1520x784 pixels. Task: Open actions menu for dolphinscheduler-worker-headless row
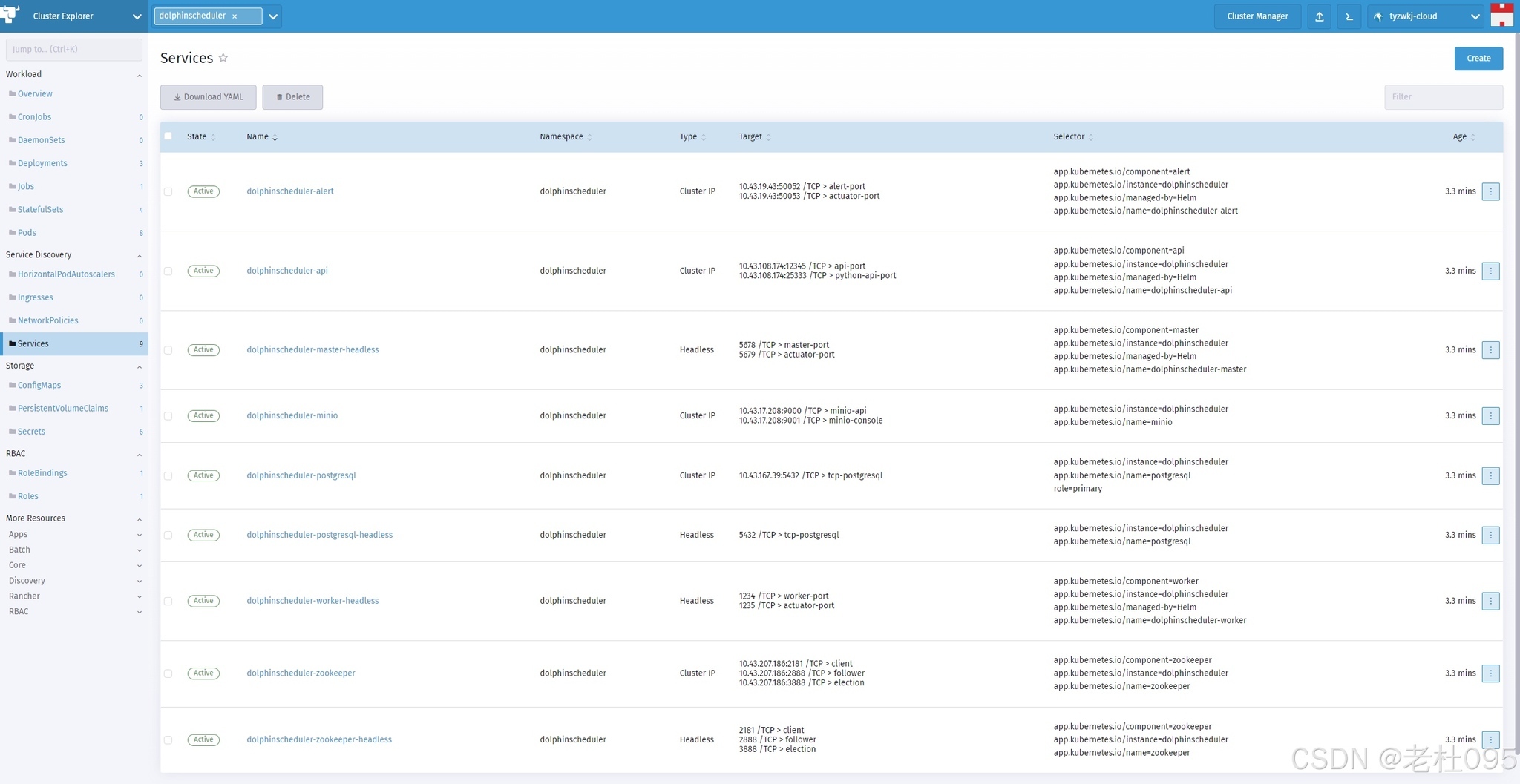point(1490,601)
